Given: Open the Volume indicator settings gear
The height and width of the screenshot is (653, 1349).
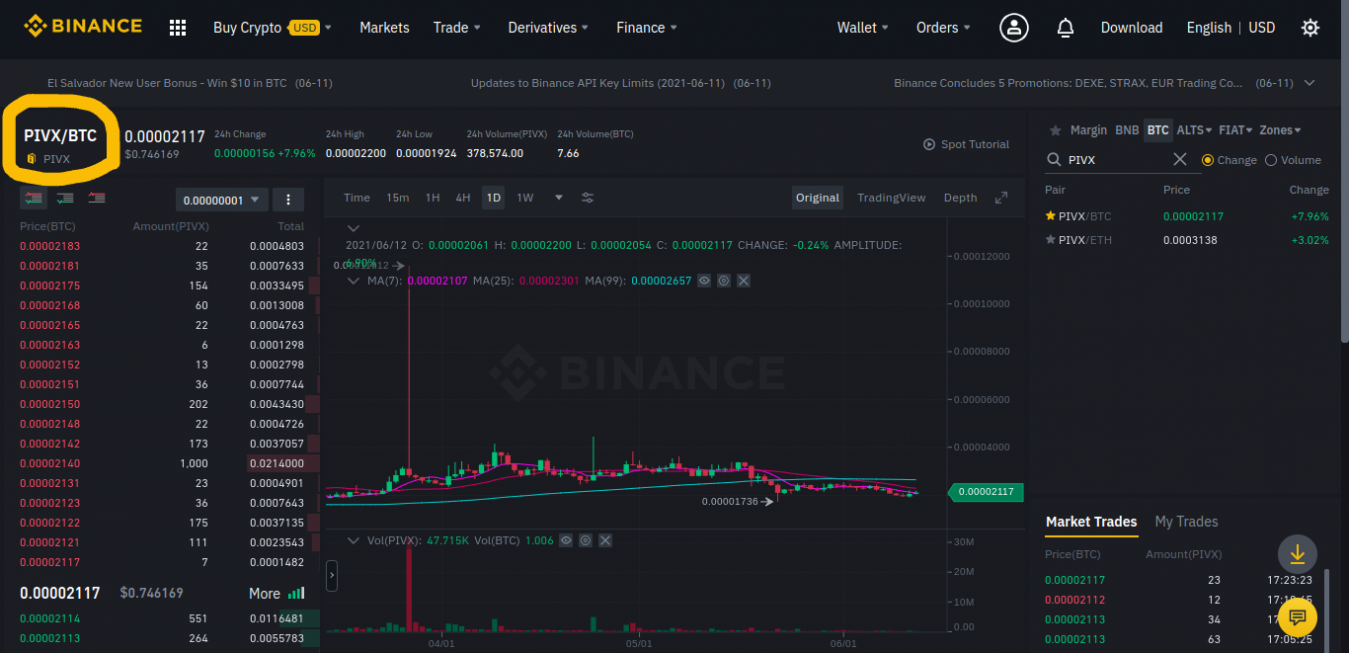Looking at the screenshot, I should click(585, 540).
